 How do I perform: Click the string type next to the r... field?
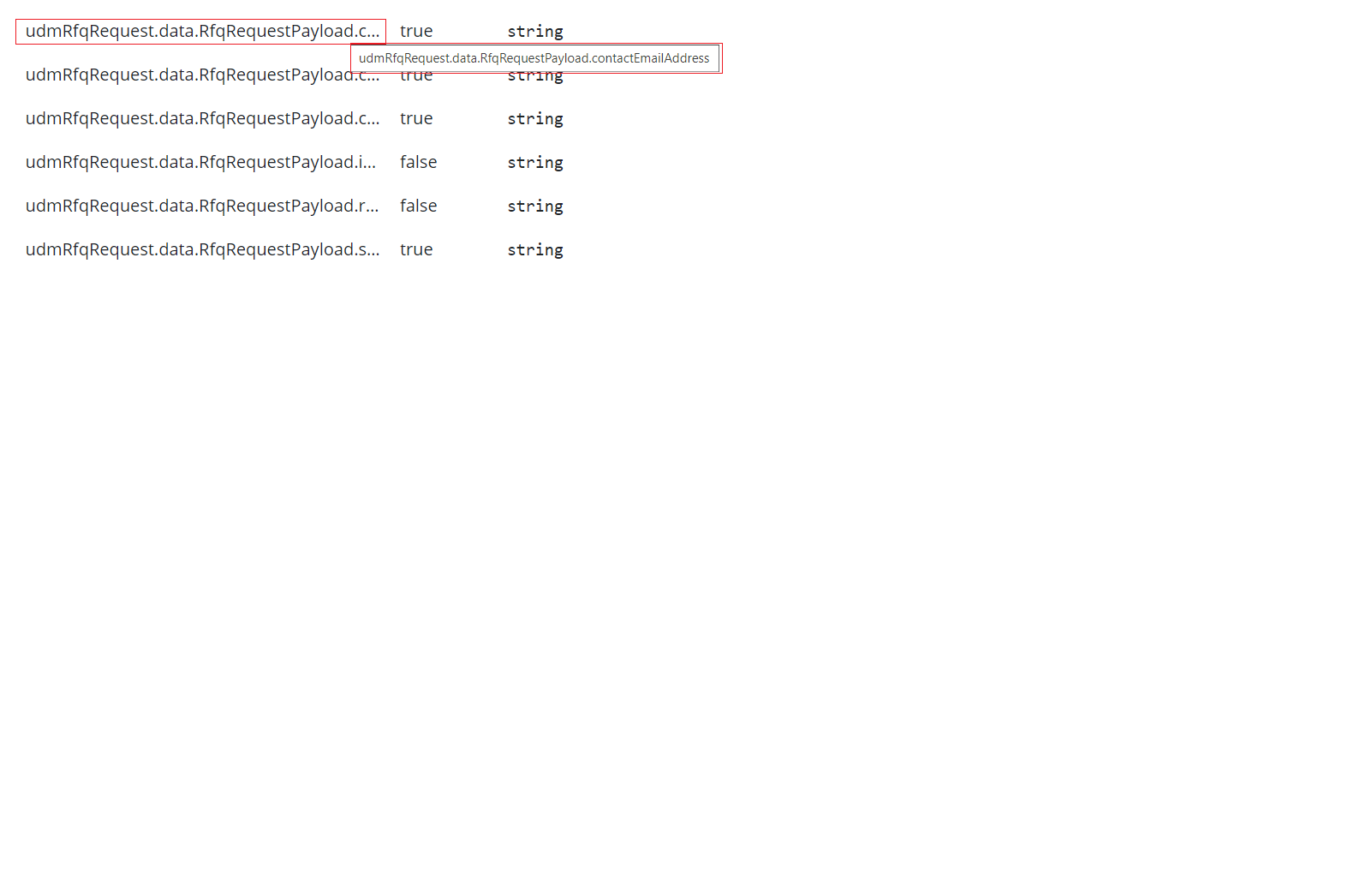click(535, 206)
